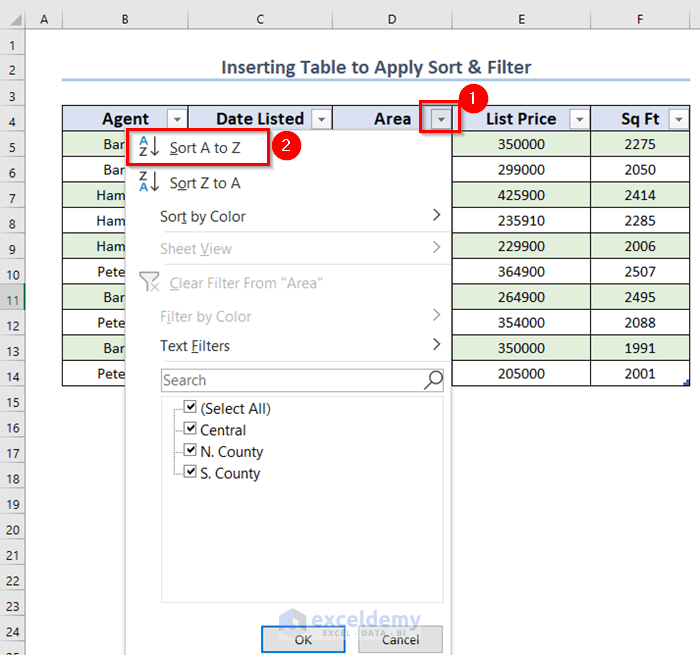Dismiss the menu with Cancel
The height and width of the screenshot is (655, 700).
coord(400,639)
